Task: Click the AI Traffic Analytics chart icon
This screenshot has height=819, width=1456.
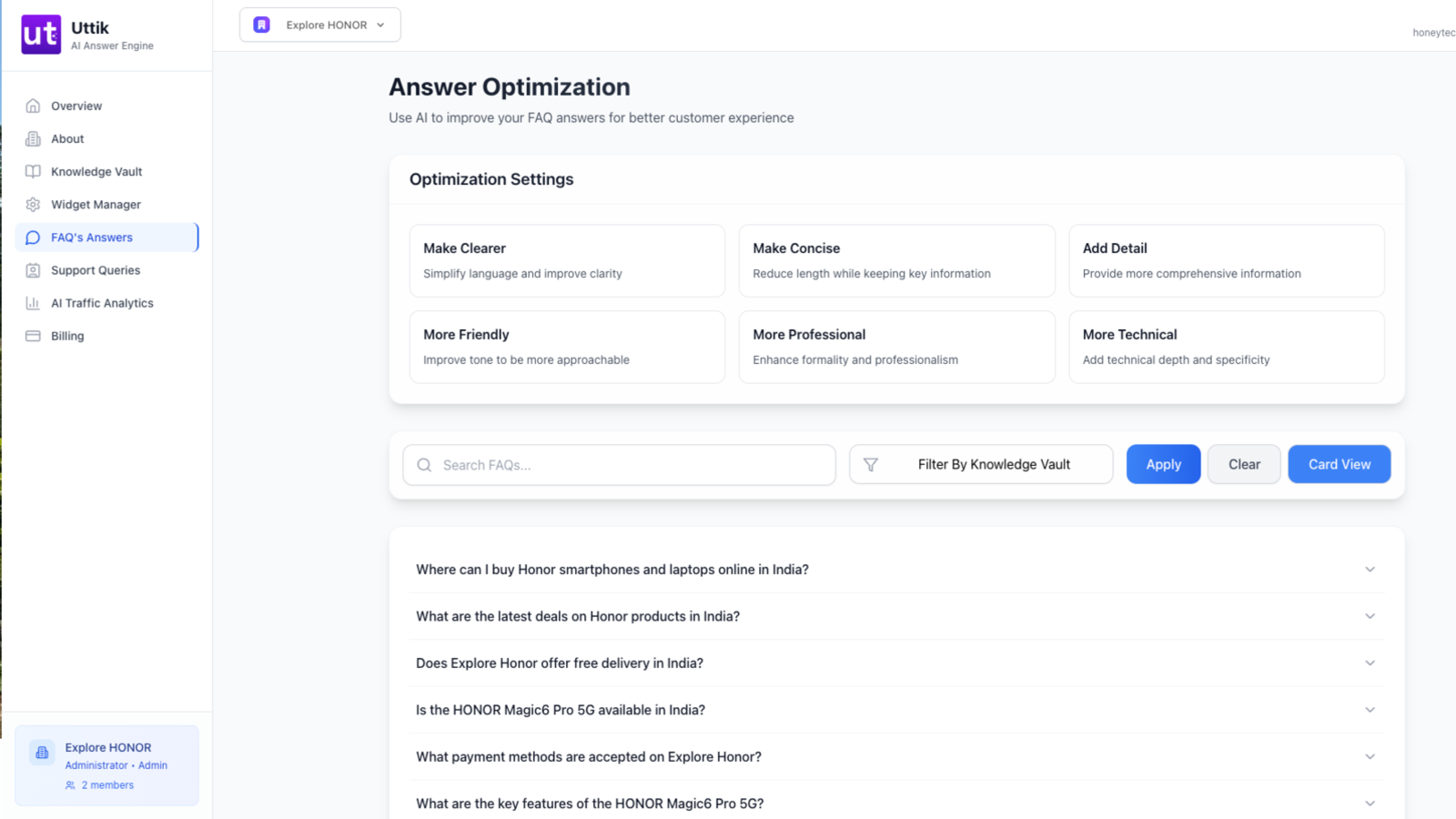Action: (33, 302)
